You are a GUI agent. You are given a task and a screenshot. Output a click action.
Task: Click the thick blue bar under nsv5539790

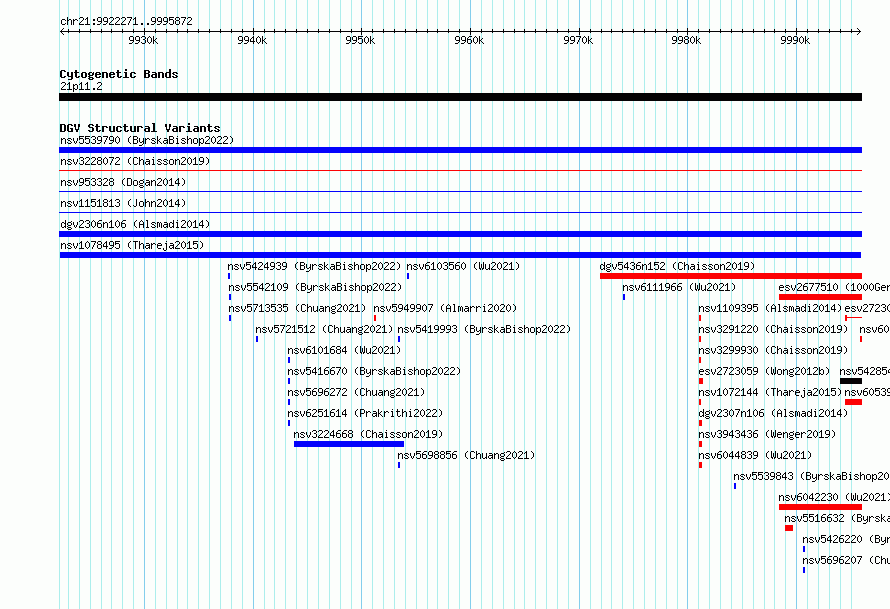pyautogui.click(x=460, y=150)
